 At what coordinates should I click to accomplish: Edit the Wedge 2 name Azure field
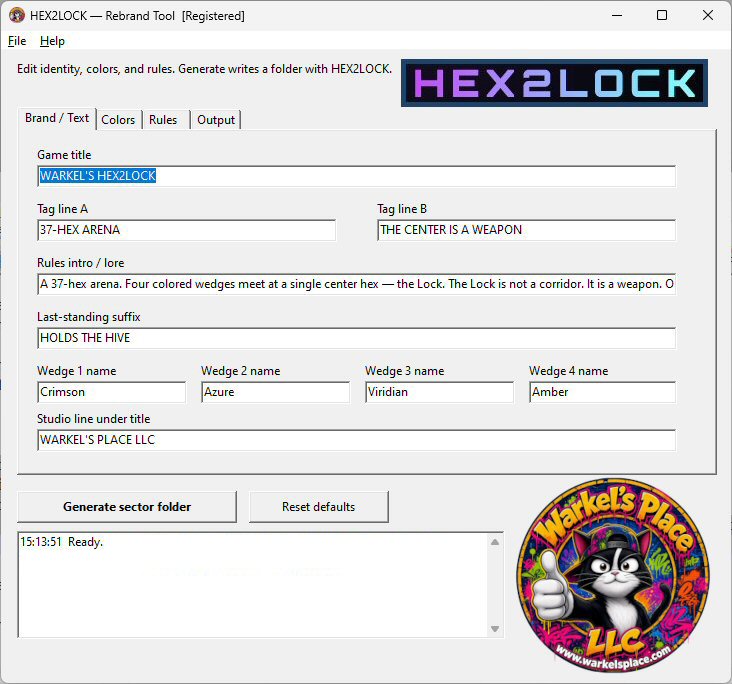pyautogui.click(x=275, y=392)
